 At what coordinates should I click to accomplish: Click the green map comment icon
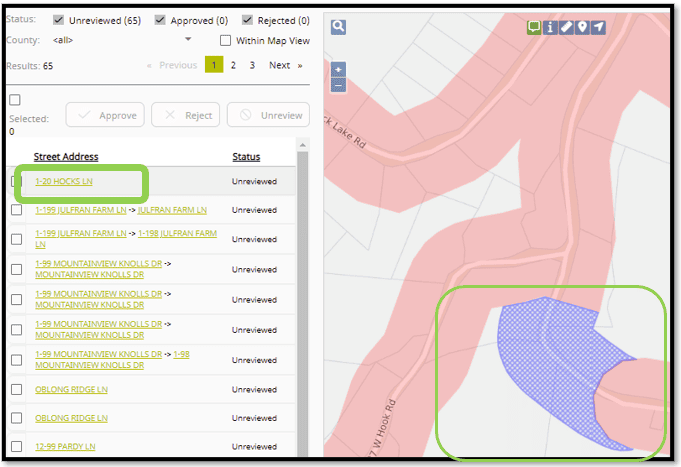pos(535,27)
